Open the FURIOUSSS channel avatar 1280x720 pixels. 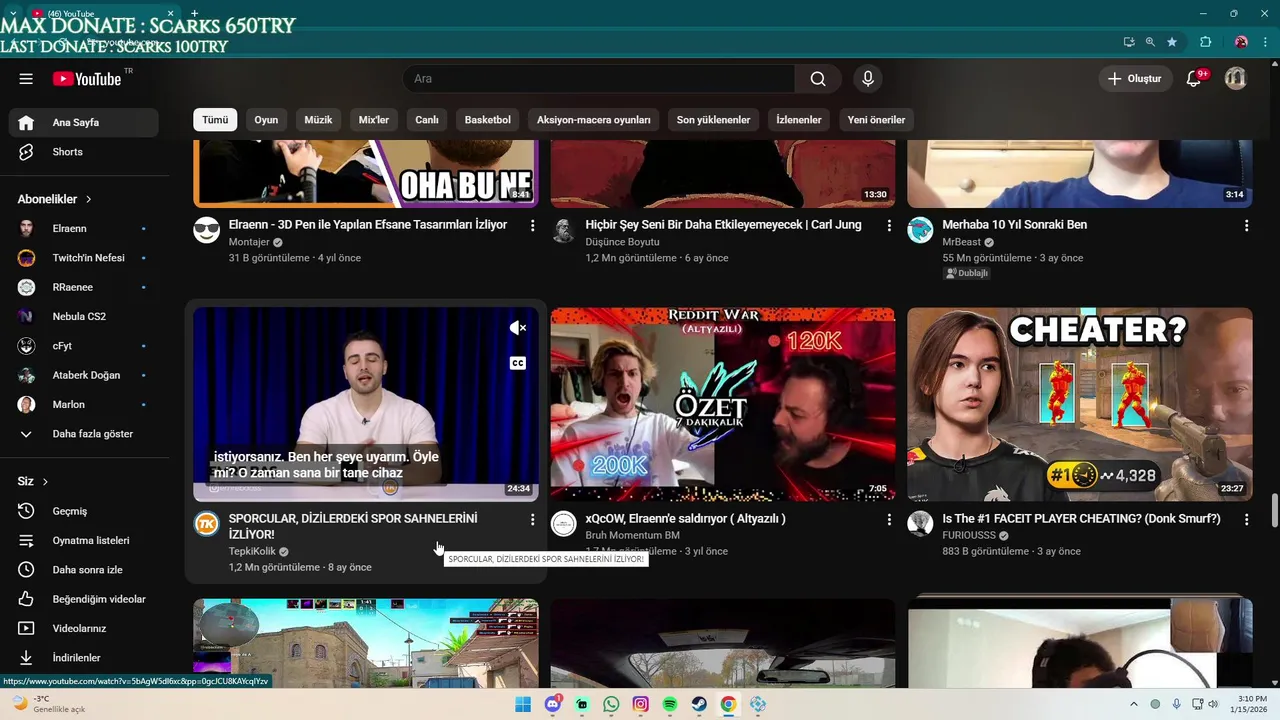tap(920, 524)
